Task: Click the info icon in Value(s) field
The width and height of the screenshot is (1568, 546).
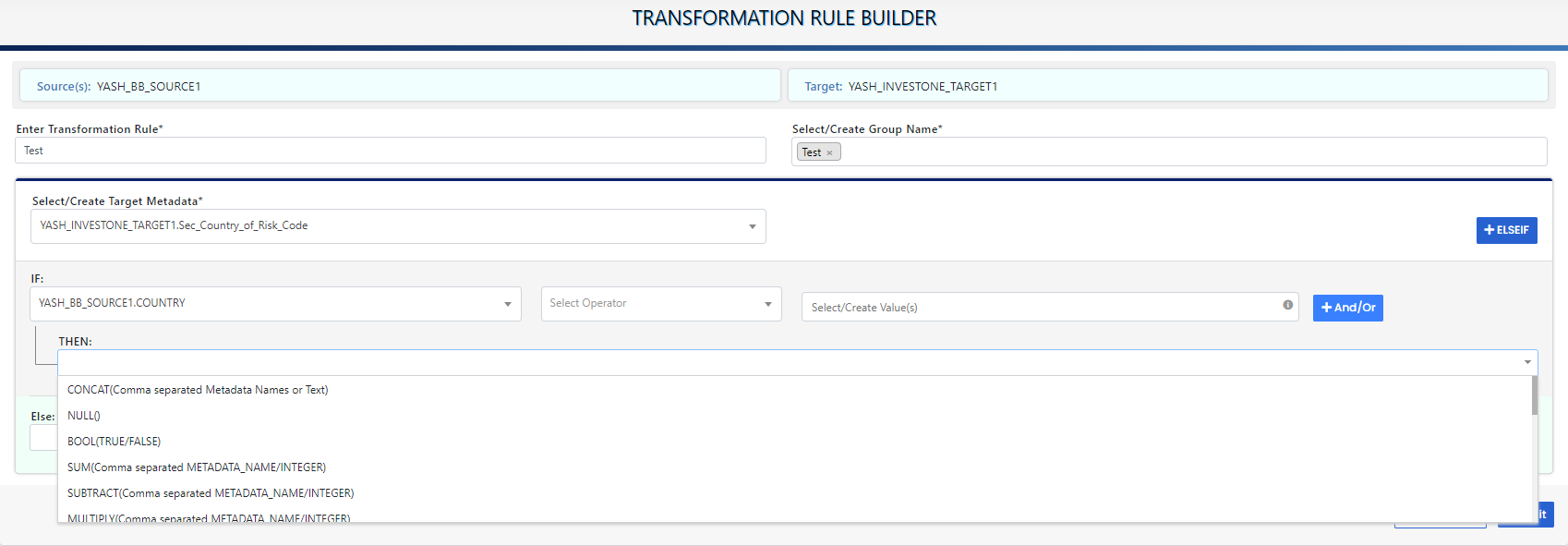Action: point(1287,305)
